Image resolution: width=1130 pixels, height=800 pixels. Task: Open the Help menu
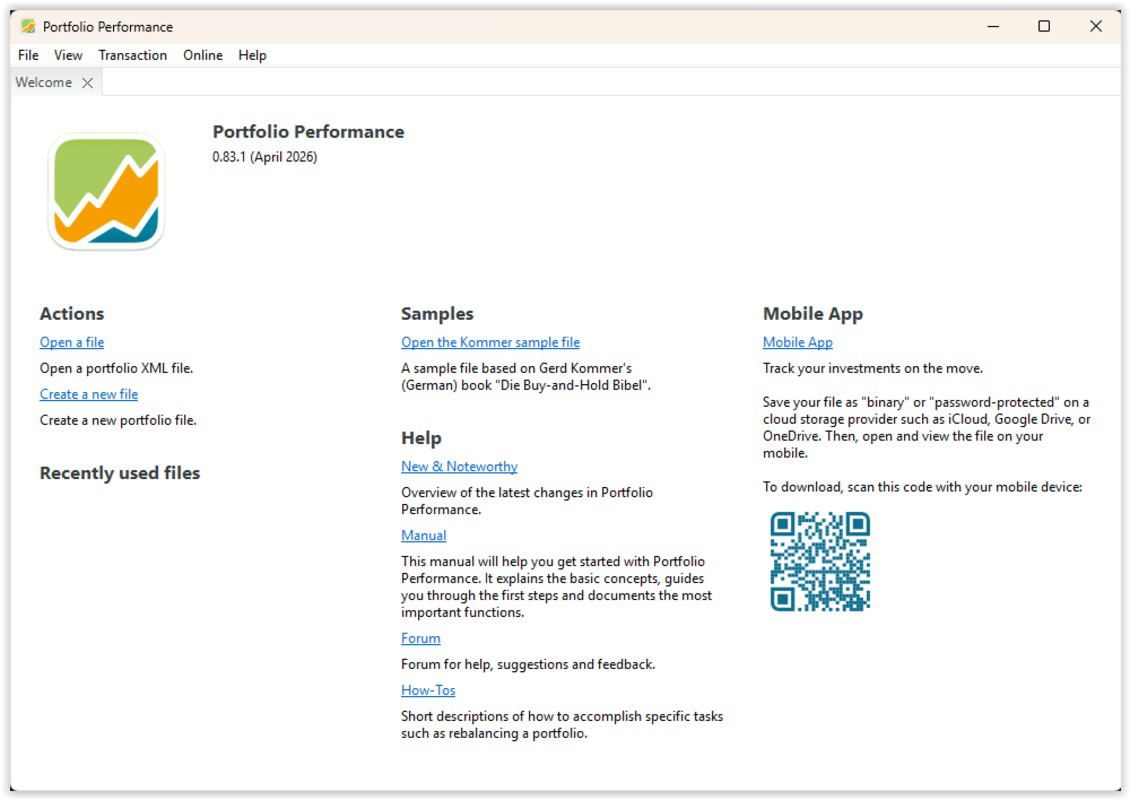(x=252, y=55)
